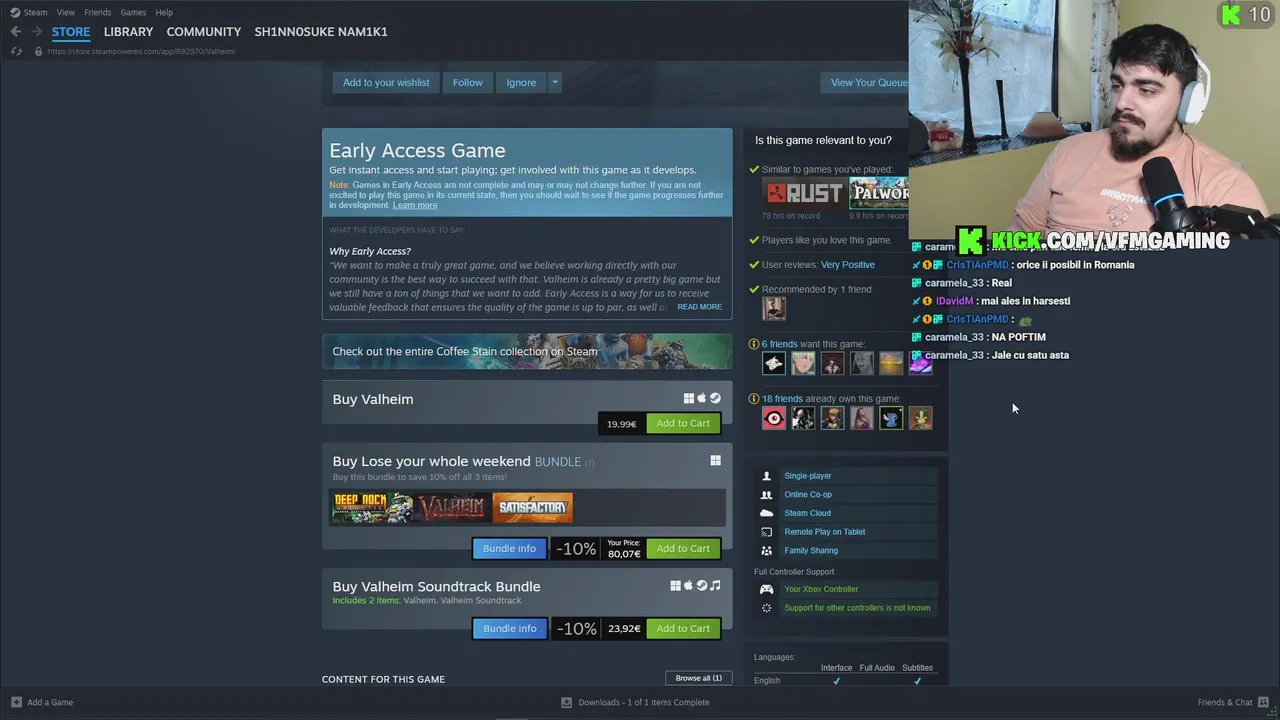
Task: Open the Very Positive user reviews link
Action: (848, 265)
